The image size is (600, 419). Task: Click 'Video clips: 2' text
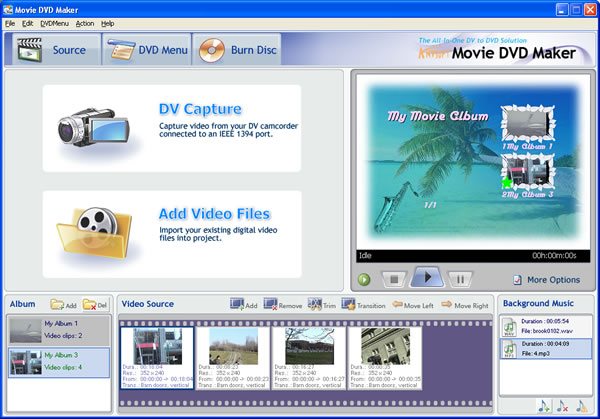pyautogui.click(x=63, y=336)
